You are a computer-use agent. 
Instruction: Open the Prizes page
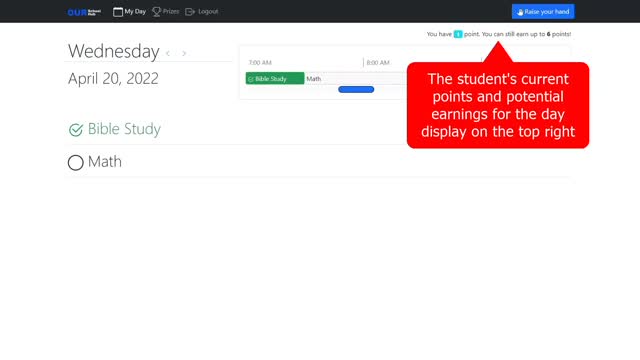(x=165, y=11)
